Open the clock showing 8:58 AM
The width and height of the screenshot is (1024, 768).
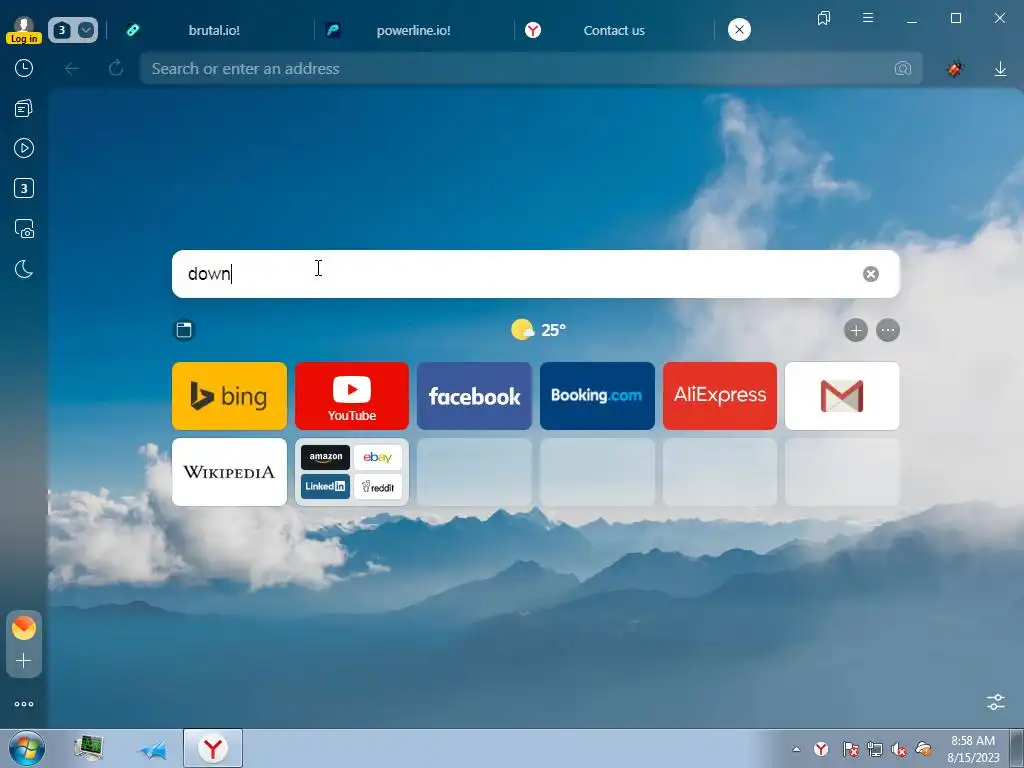[x=973, y=749]
